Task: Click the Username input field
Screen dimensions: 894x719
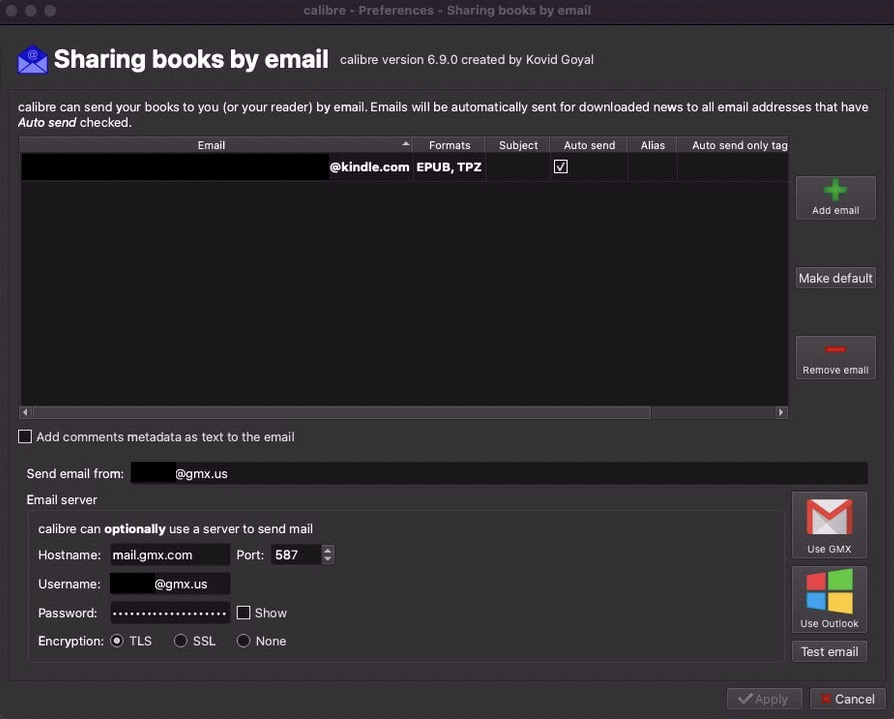Action: pos(170,584)
